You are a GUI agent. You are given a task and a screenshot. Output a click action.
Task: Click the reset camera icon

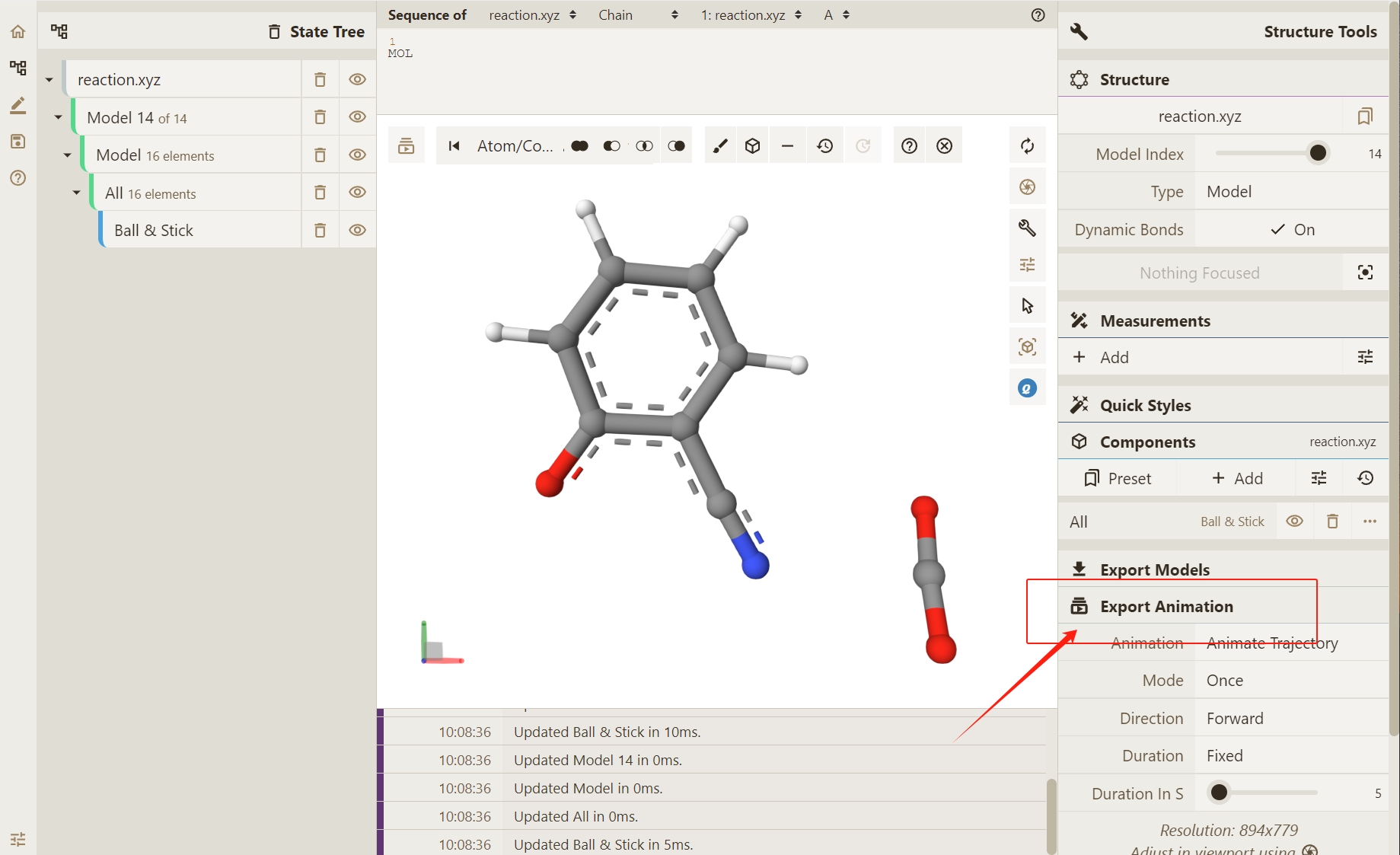pos(1027,146)
